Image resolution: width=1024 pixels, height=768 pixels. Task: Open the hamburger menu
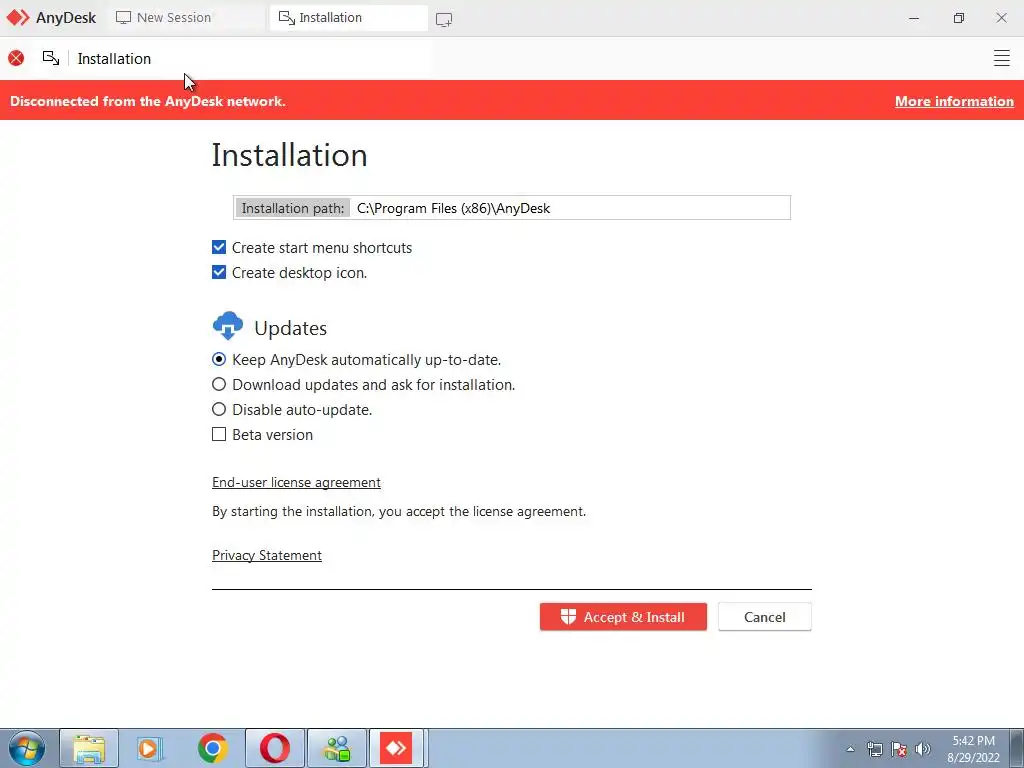click(x=1001, y=58)
